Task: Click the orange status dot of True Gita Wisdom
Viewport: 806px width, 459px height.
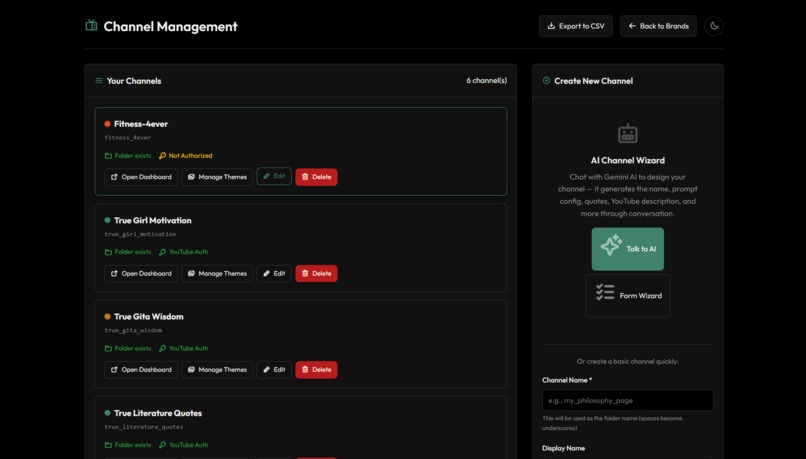Action: point(107,317)
